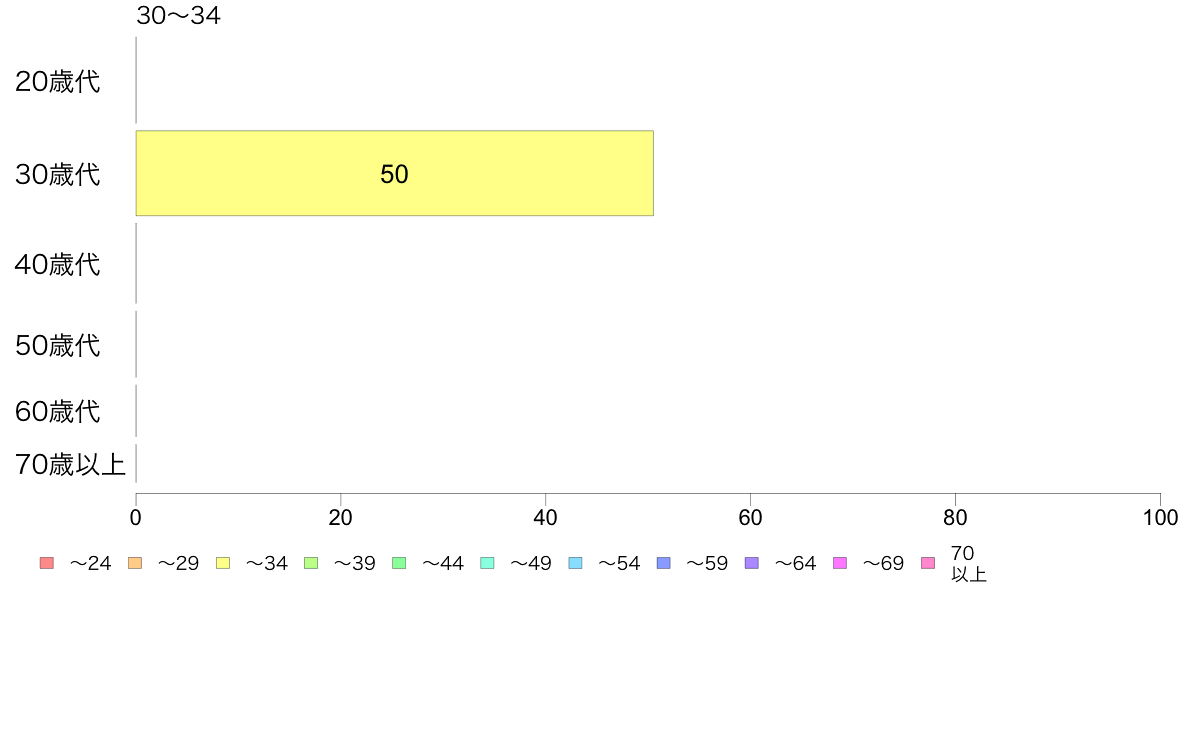The image size is (1188, 736).
Task: Select the 50歳代 axis label
Action: pos(58,346)
